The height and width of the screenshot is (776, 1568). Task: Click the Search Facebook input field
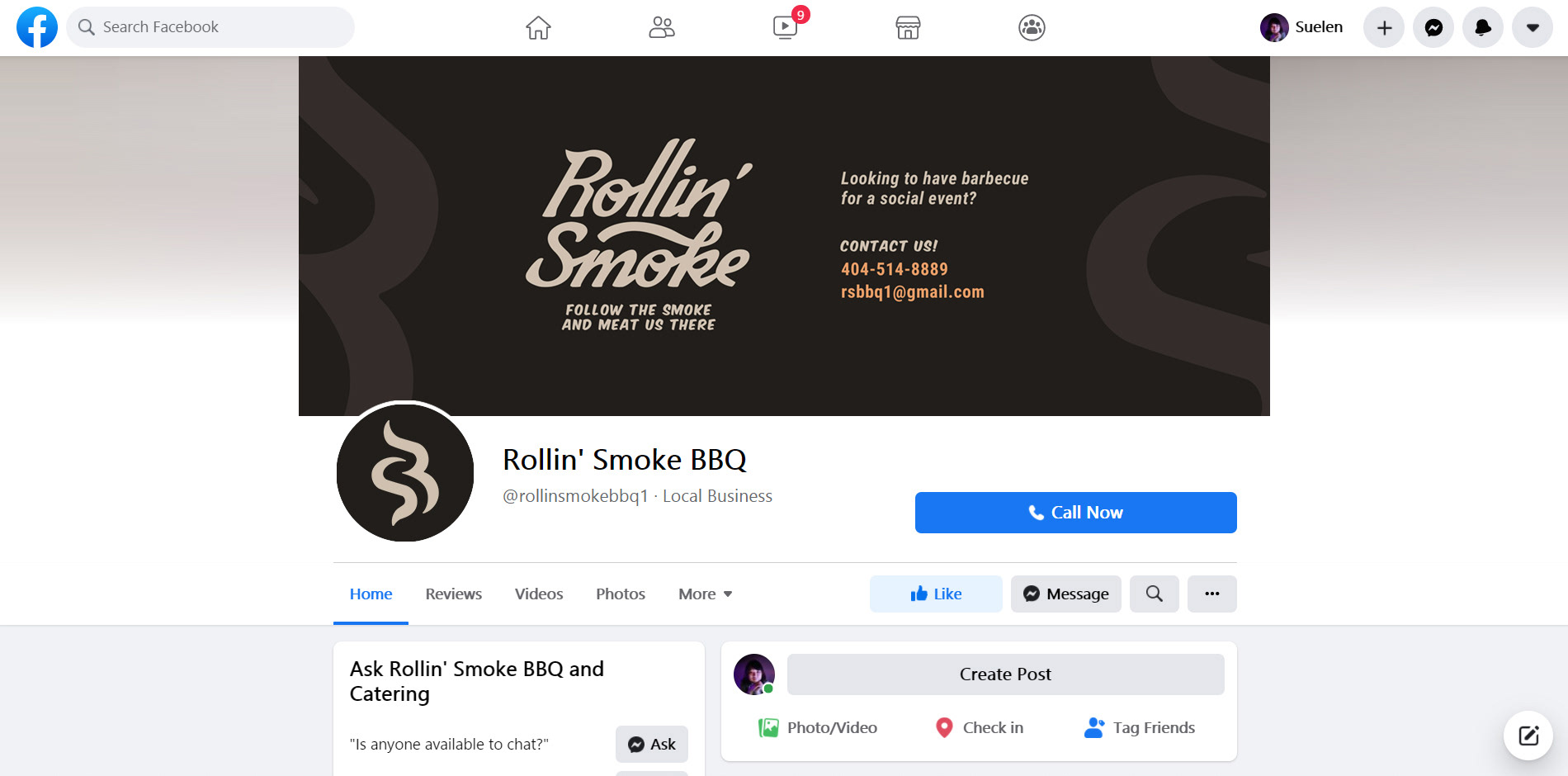point(210,27)
